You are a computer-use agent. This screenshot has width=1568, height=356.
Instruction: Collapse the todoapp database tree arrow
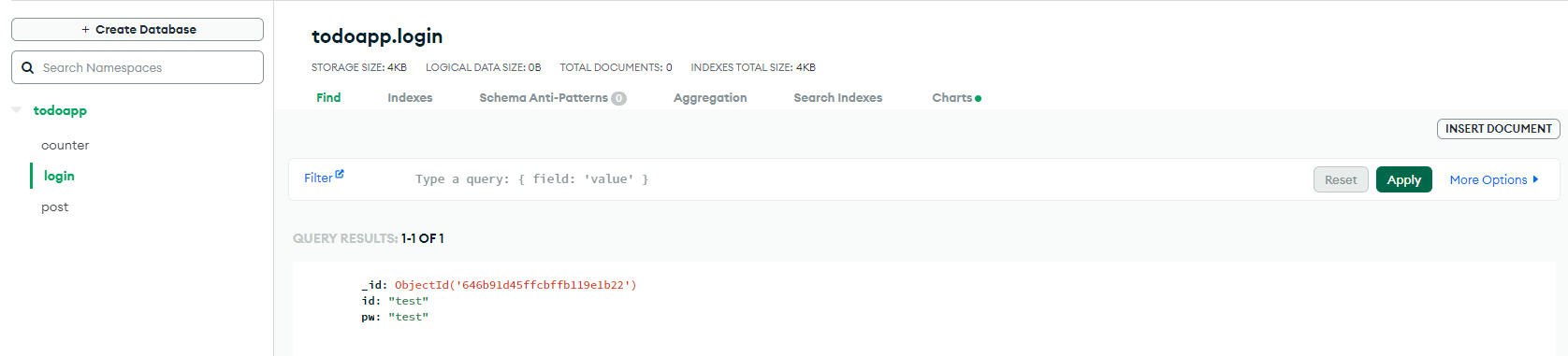[x=17, y=110]
